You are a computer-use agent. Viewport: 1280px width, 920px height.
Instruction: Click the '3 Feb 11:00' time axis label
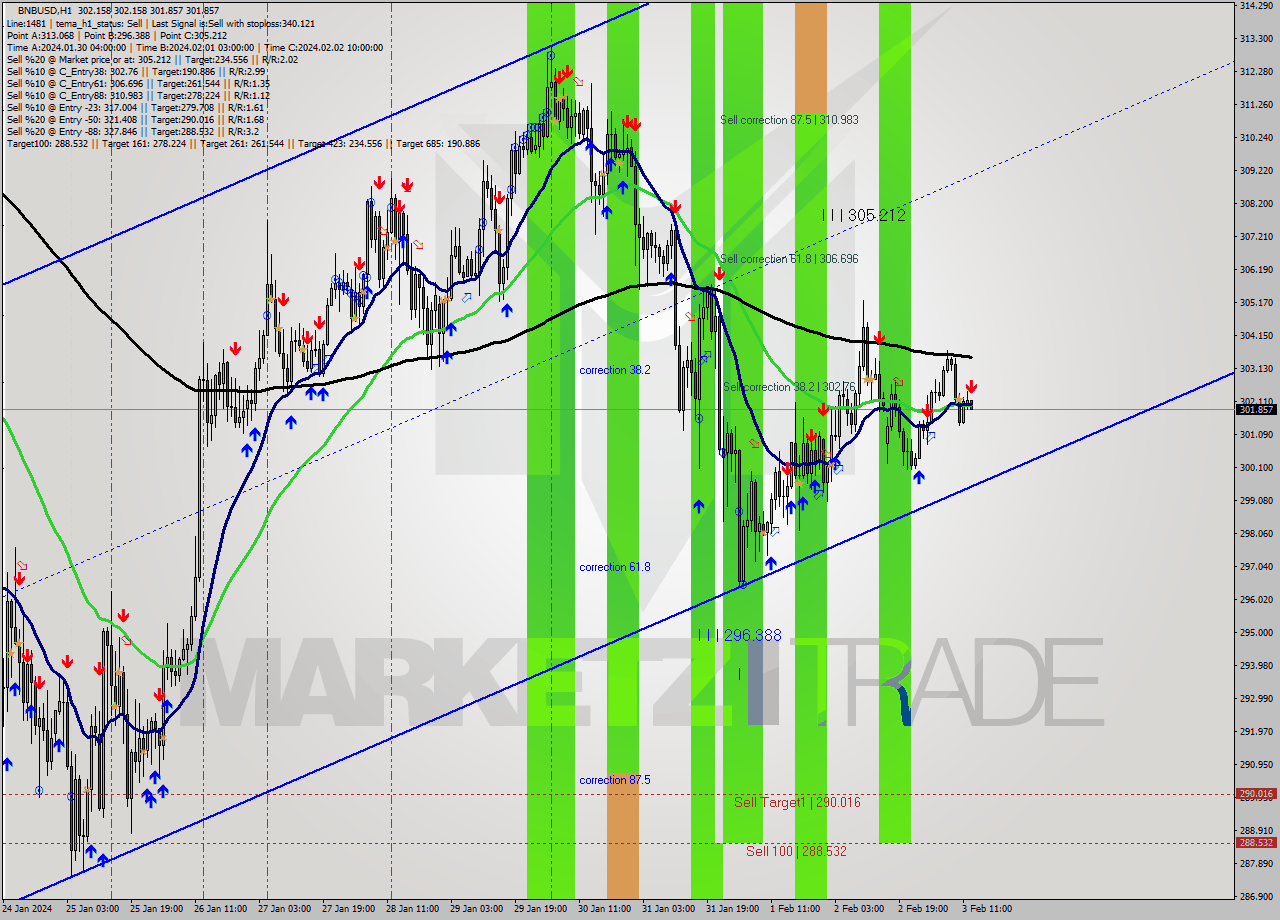[985, 910]
